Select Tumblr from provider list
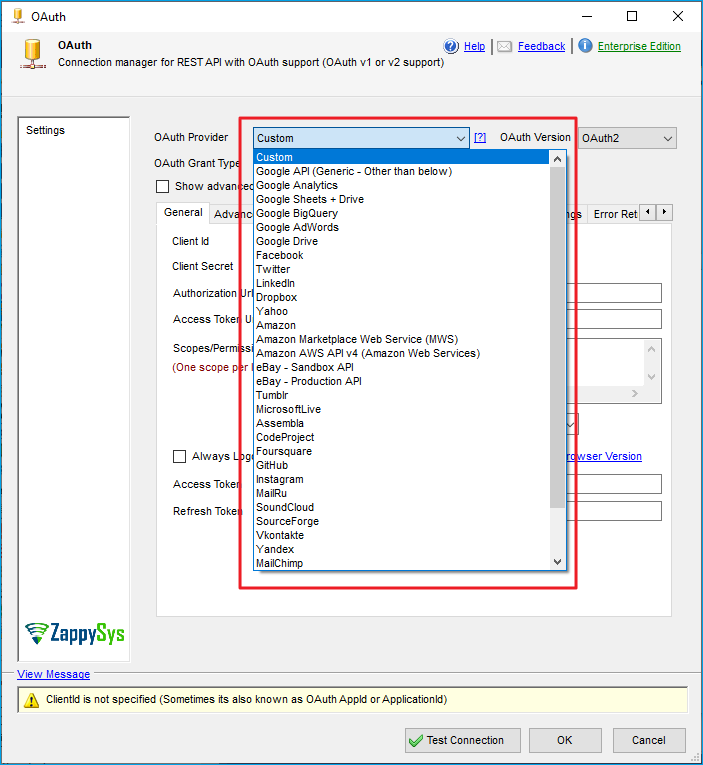Image resolution: width=703 pixels, height=765 pixels. click(x=402, y=395)
